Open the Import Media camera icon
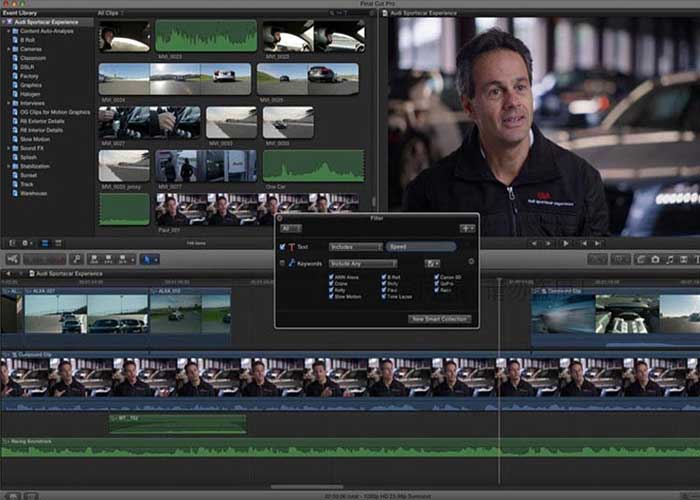The image size is (700, 500). tap(12, 259)
